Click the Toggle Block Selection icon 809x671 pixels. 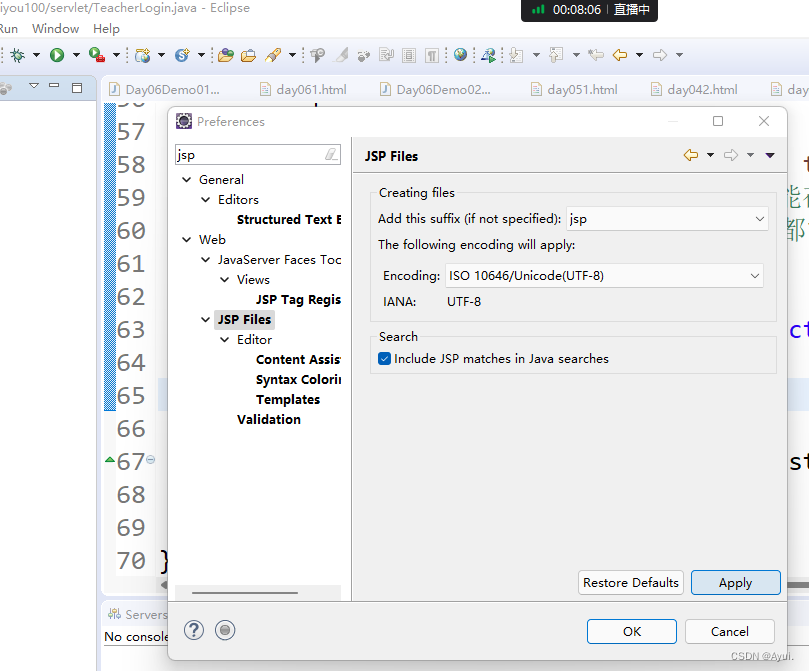[x=409, y=55]
